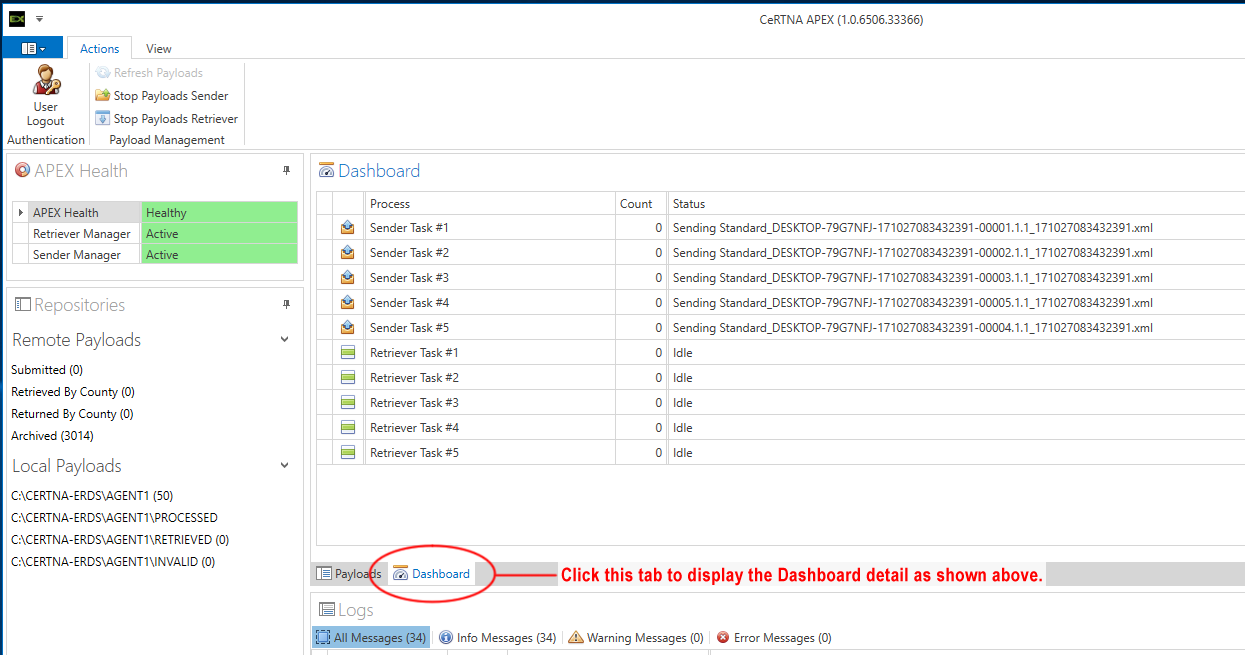The height and width of the screenshot is (655, 1245).
Task: Click Stop Payloads Sender icon
Action: pyautogui.click(x=103, y=96)
